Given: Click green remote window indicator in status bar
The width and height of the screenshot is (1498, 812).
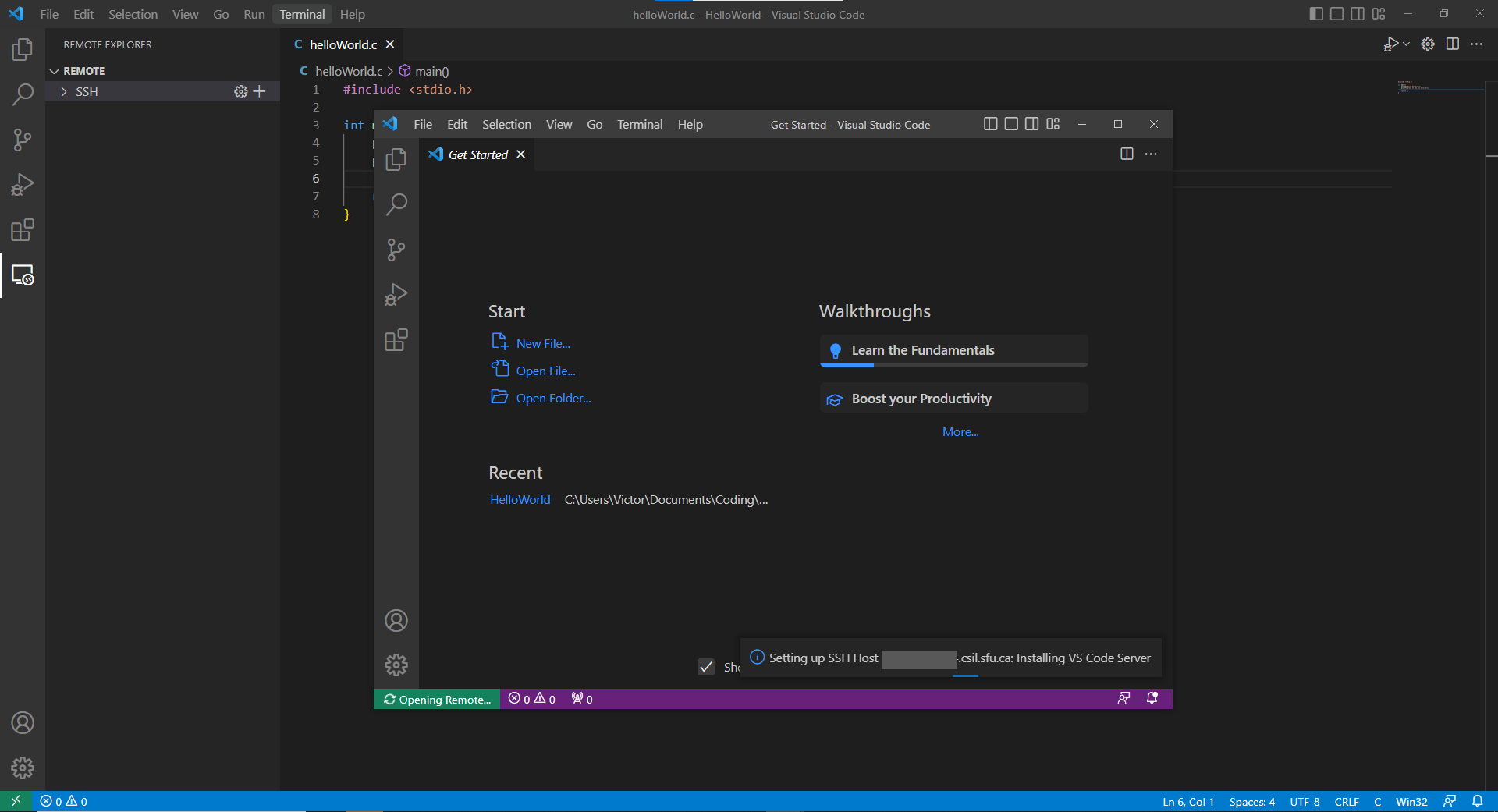Looking at the screenshot, I should 16,801.
